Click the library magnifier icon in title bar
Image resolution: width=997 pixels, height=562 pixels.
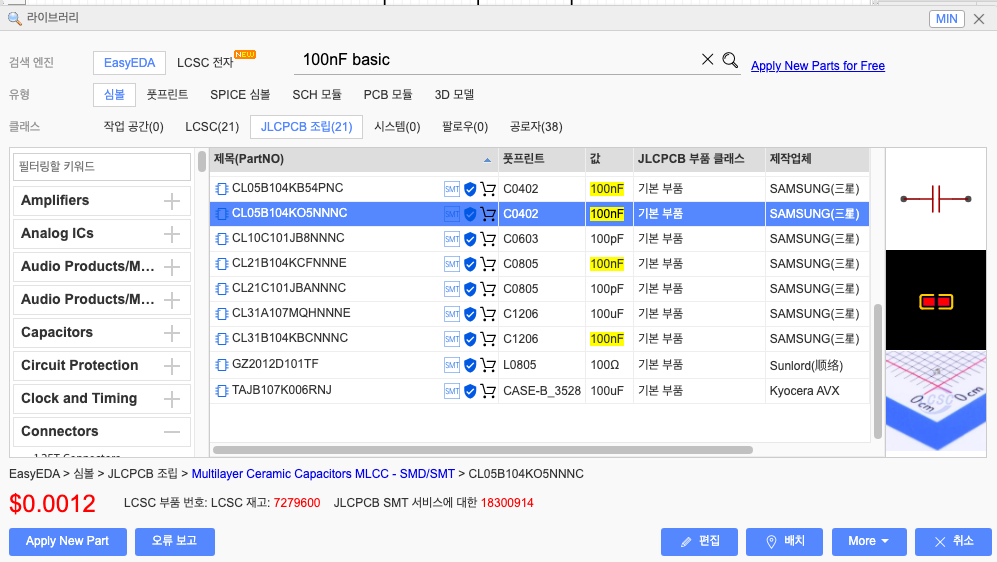pos(14,18)
